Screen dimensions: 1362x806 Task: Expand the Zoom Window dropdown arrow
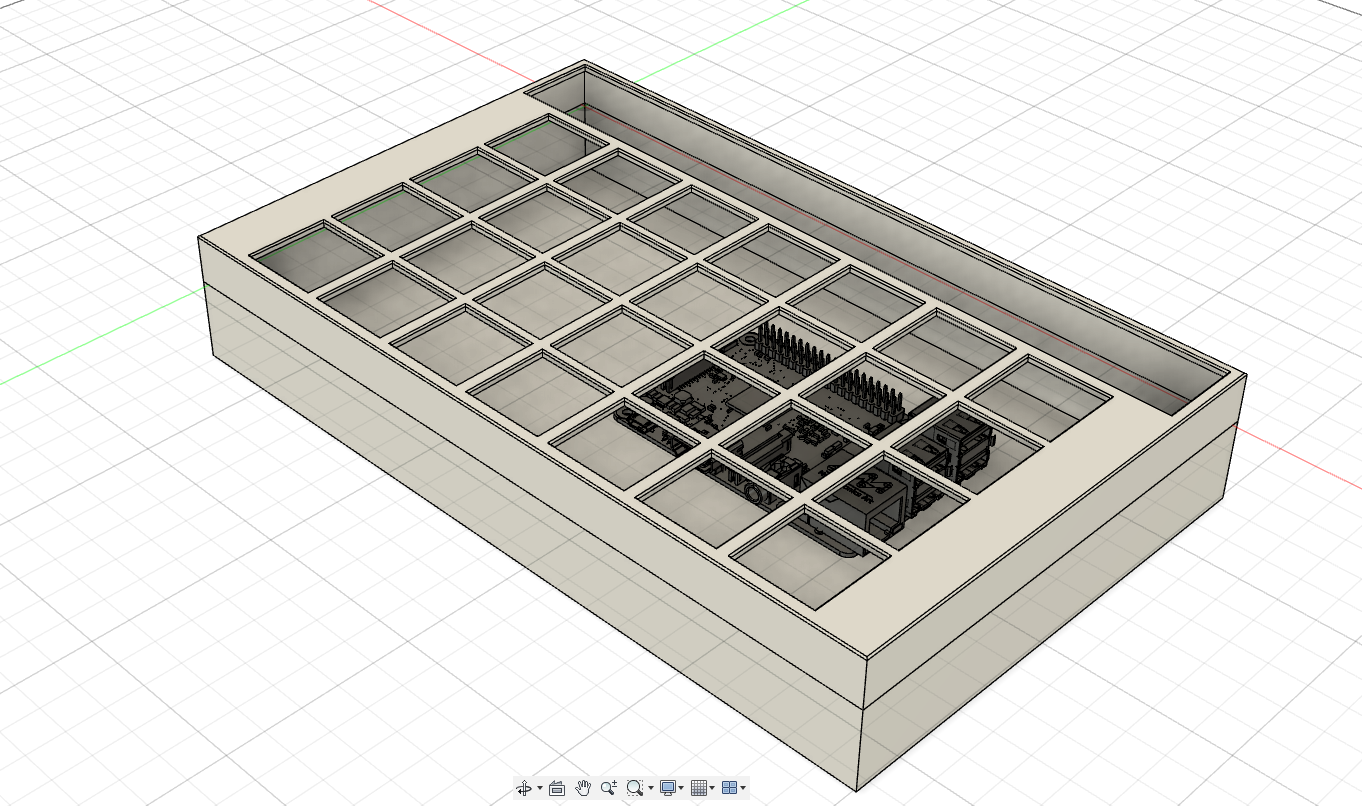coord(650,788)
